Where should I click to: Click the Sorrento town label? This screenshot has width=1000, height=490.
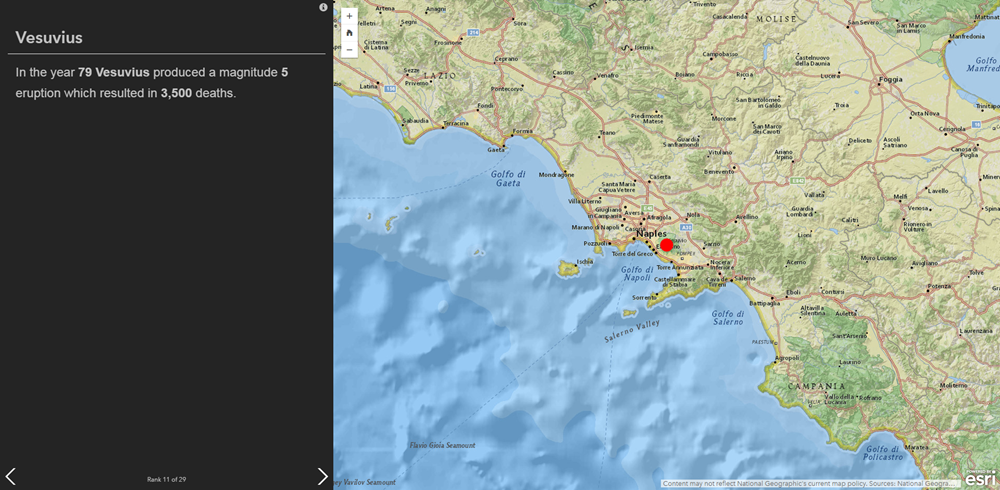(x=644, y=298)
